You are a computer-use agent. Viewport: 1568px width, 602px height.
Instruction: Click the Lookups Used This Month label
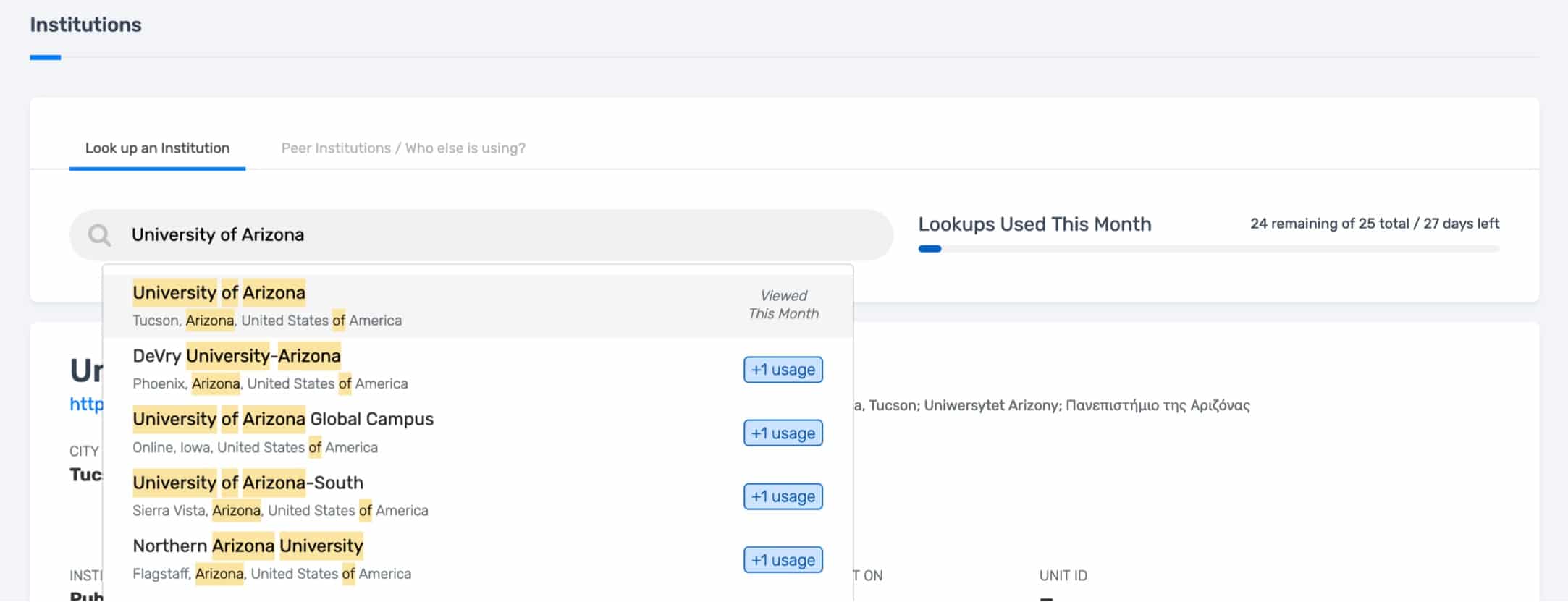coord(1034,224)
